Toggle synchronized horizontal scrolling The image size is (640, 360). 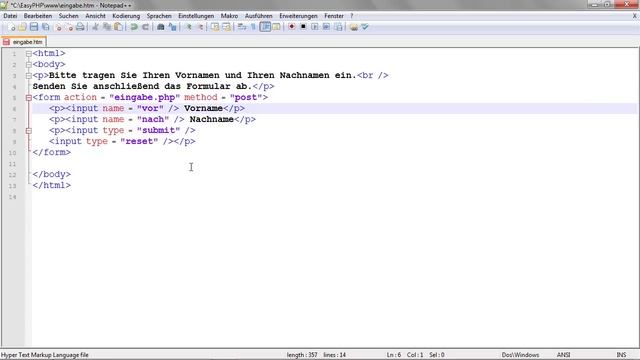tap(227, 27)
